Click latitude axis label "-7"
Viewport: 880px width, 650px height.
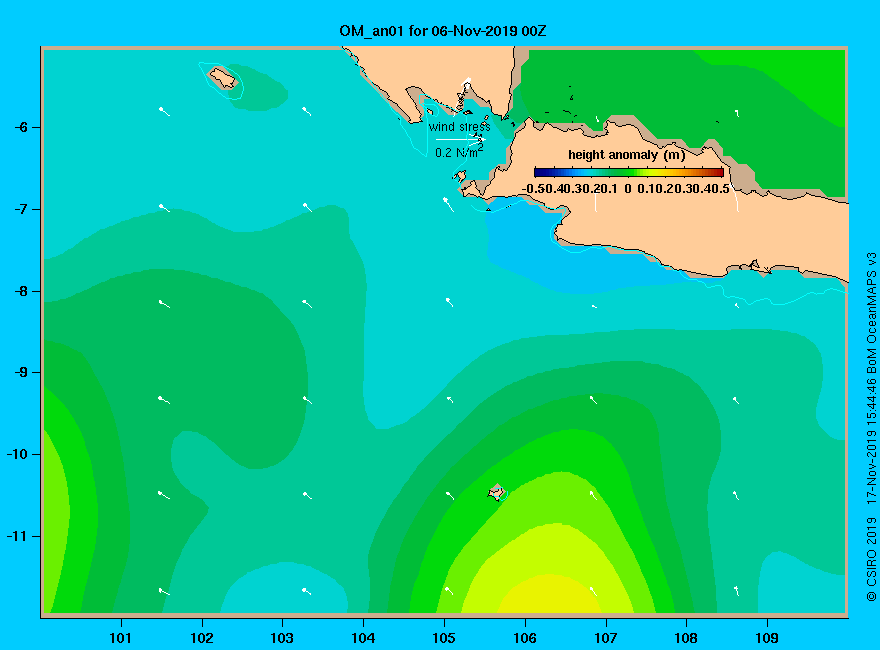21,209
